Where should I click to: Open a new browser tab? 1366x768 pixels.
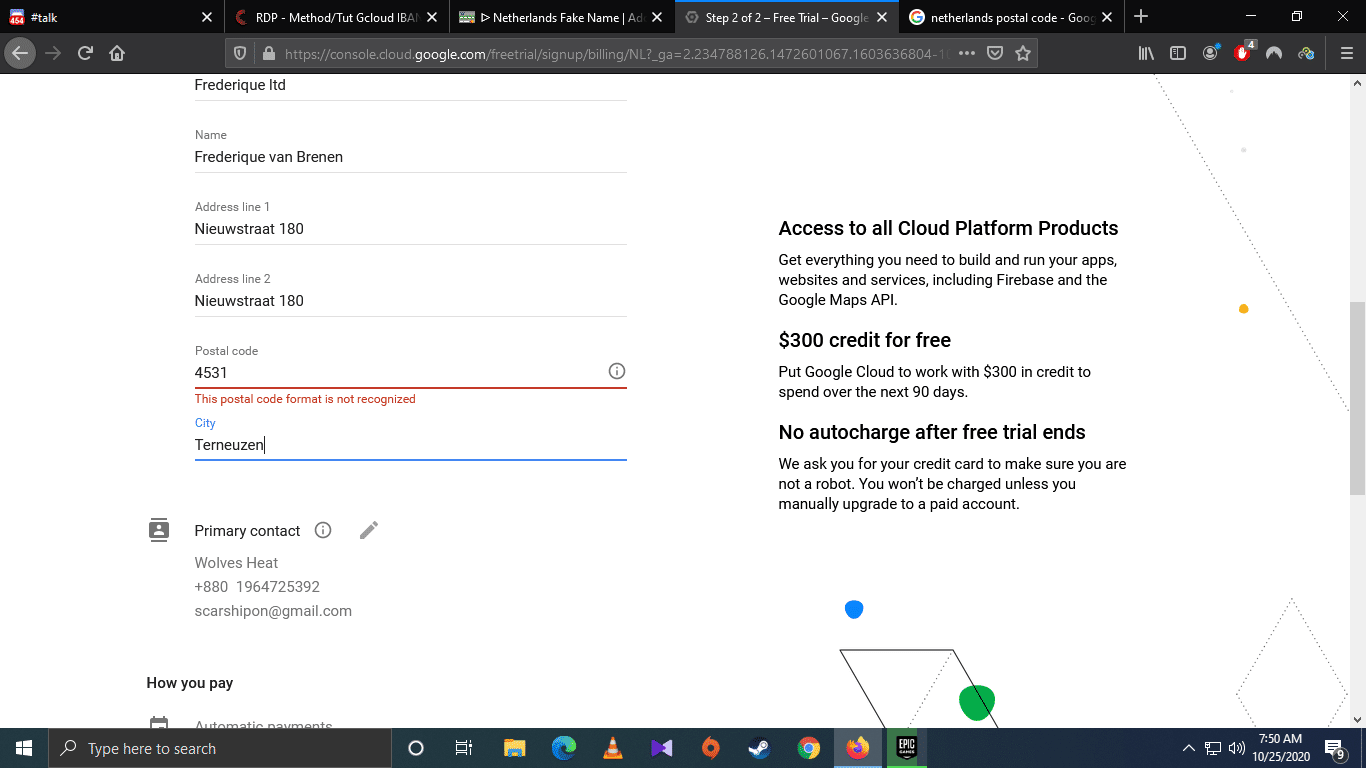(1141, 17)
